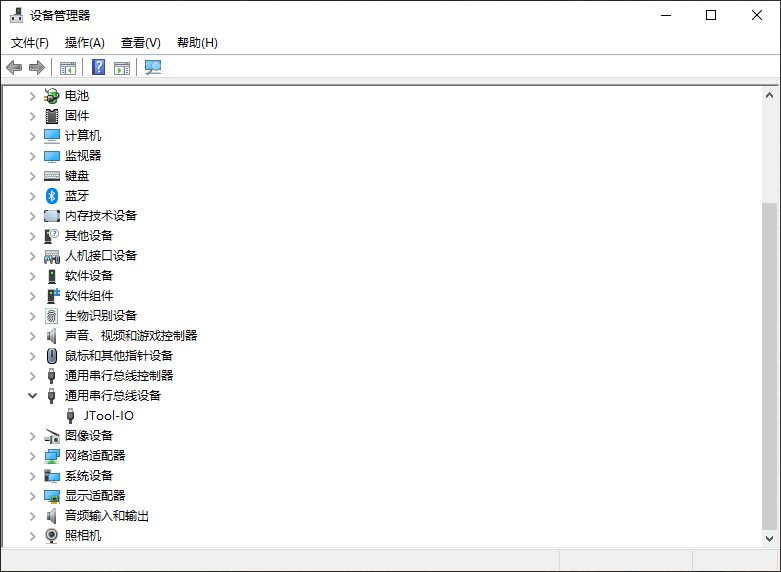Screen dimensions: 781x572
Task: Click the USB icon beside 通用串行总线控制器
Action: (x=51, y=376)
